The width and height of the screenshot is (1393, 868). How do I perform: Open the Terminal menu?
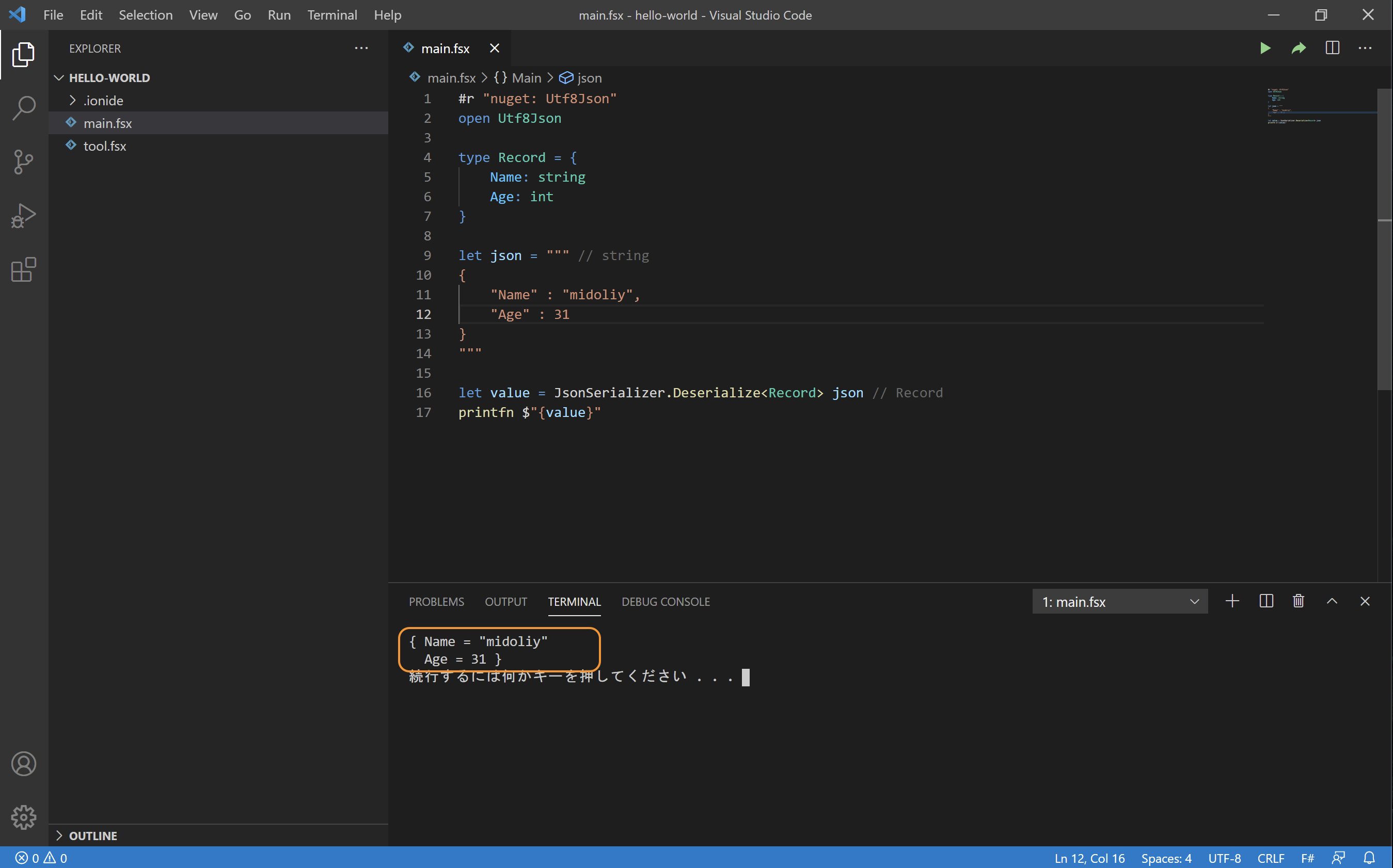tap(332, 15)
